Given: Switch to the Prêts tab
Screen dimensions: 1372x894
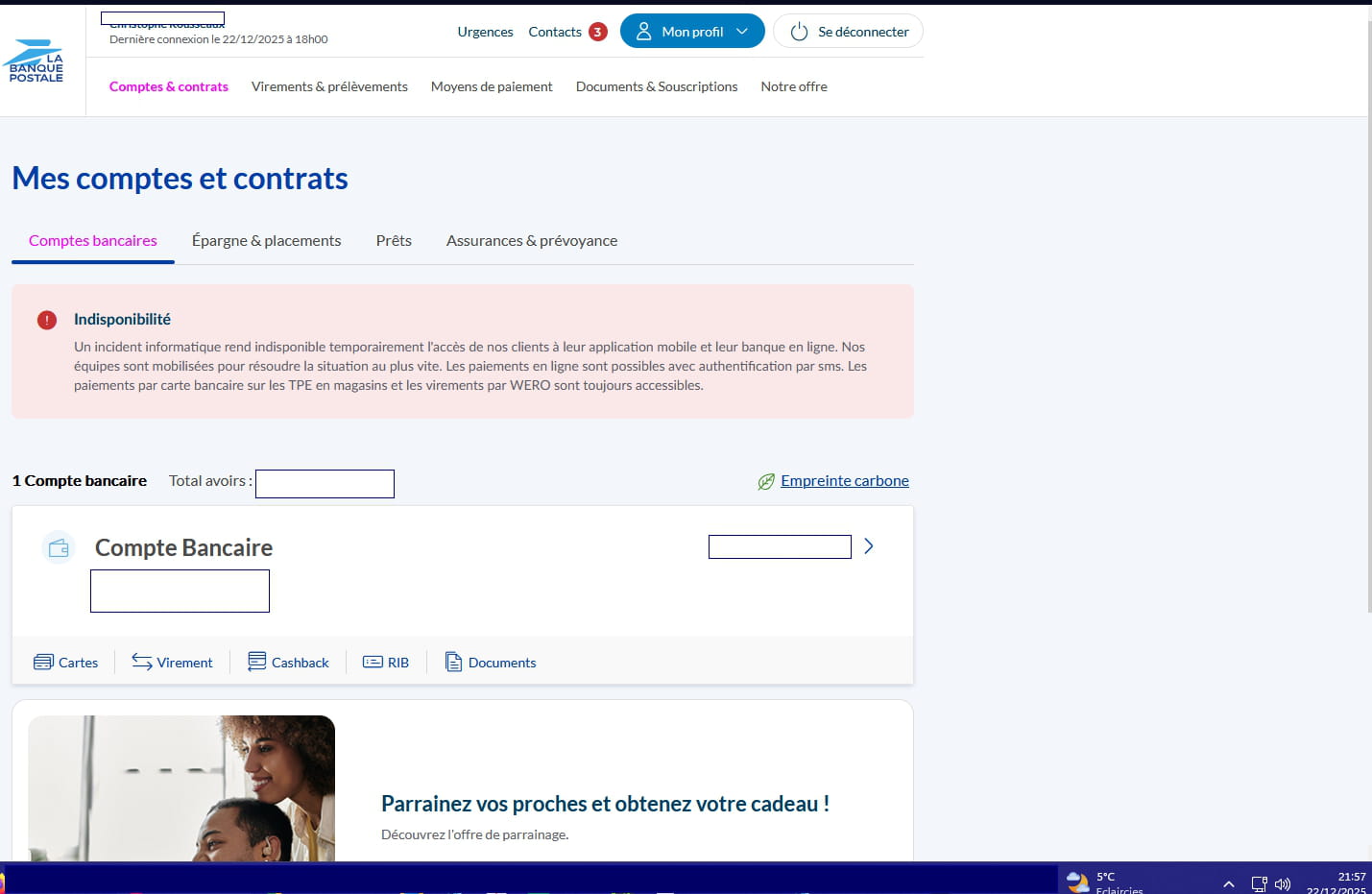Looking at the screenshot, I should (x=394, y=241).
